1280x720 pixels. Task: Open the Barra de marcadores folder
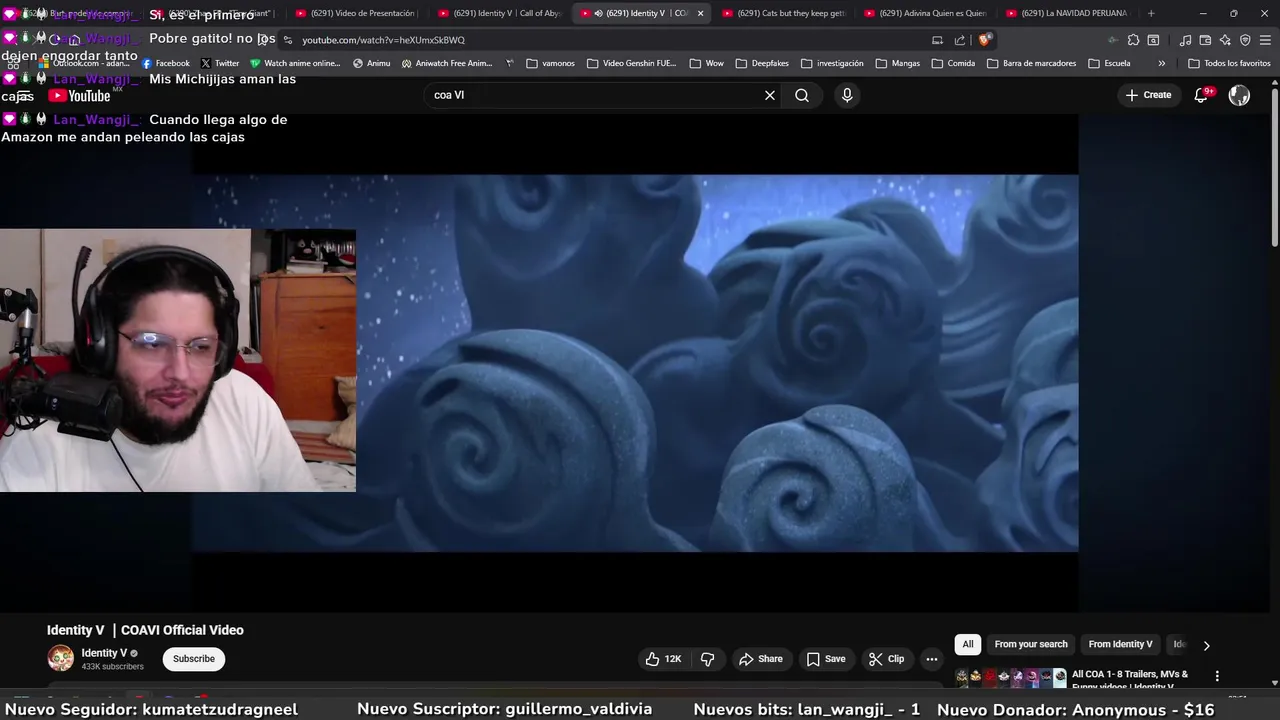1031,63
